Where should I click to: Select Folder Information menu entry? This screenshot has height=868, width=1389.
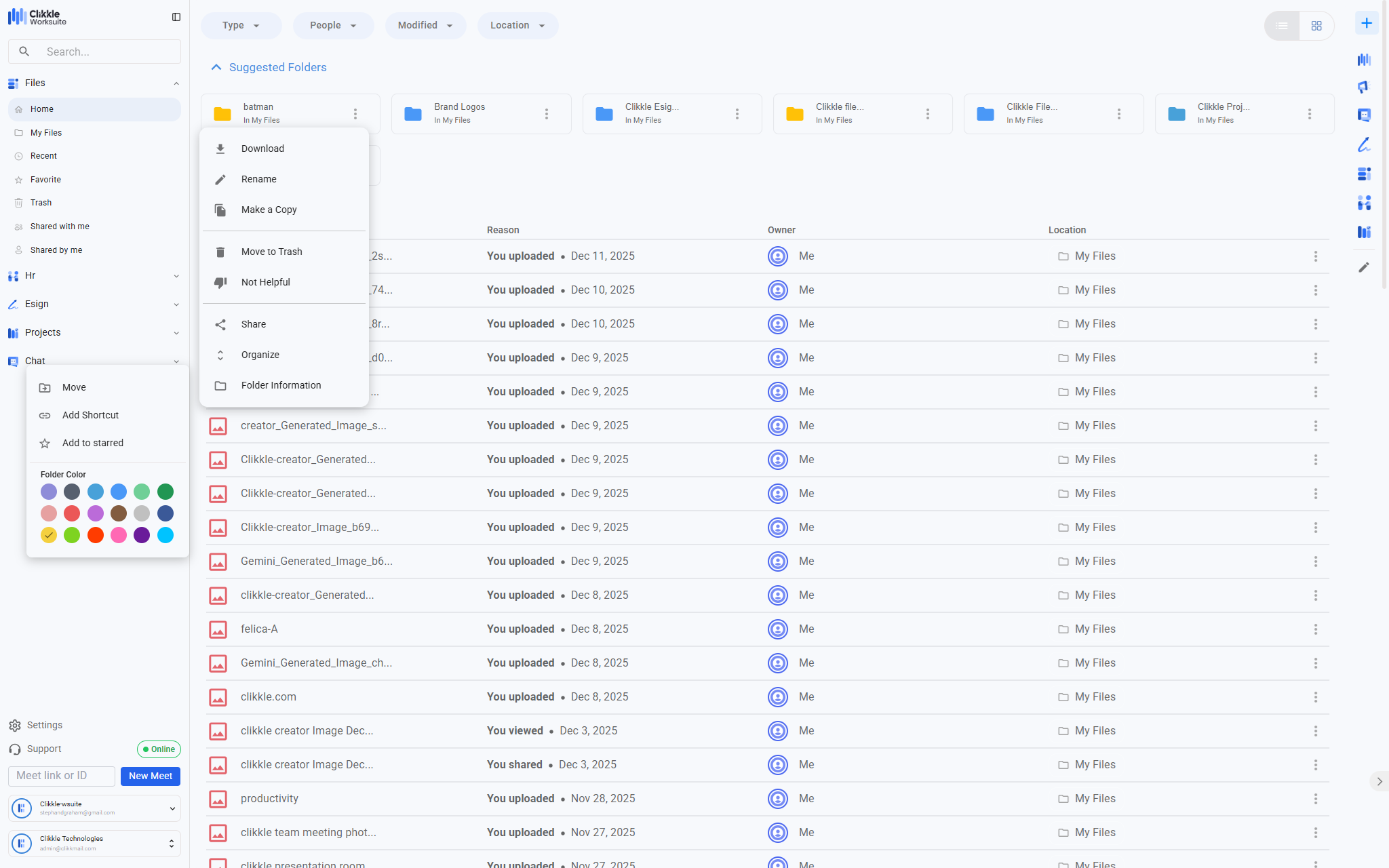[281, 385]
